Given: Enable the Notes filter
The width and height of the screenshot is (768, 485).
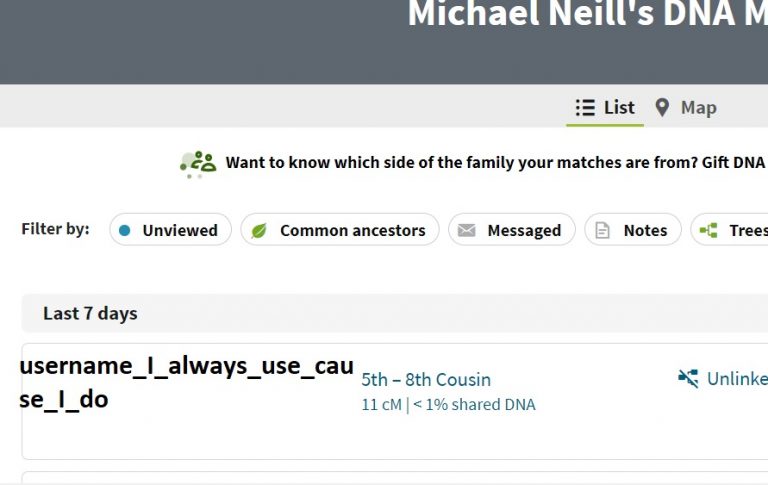Looking at the screenshot, I should coord(633,230).
